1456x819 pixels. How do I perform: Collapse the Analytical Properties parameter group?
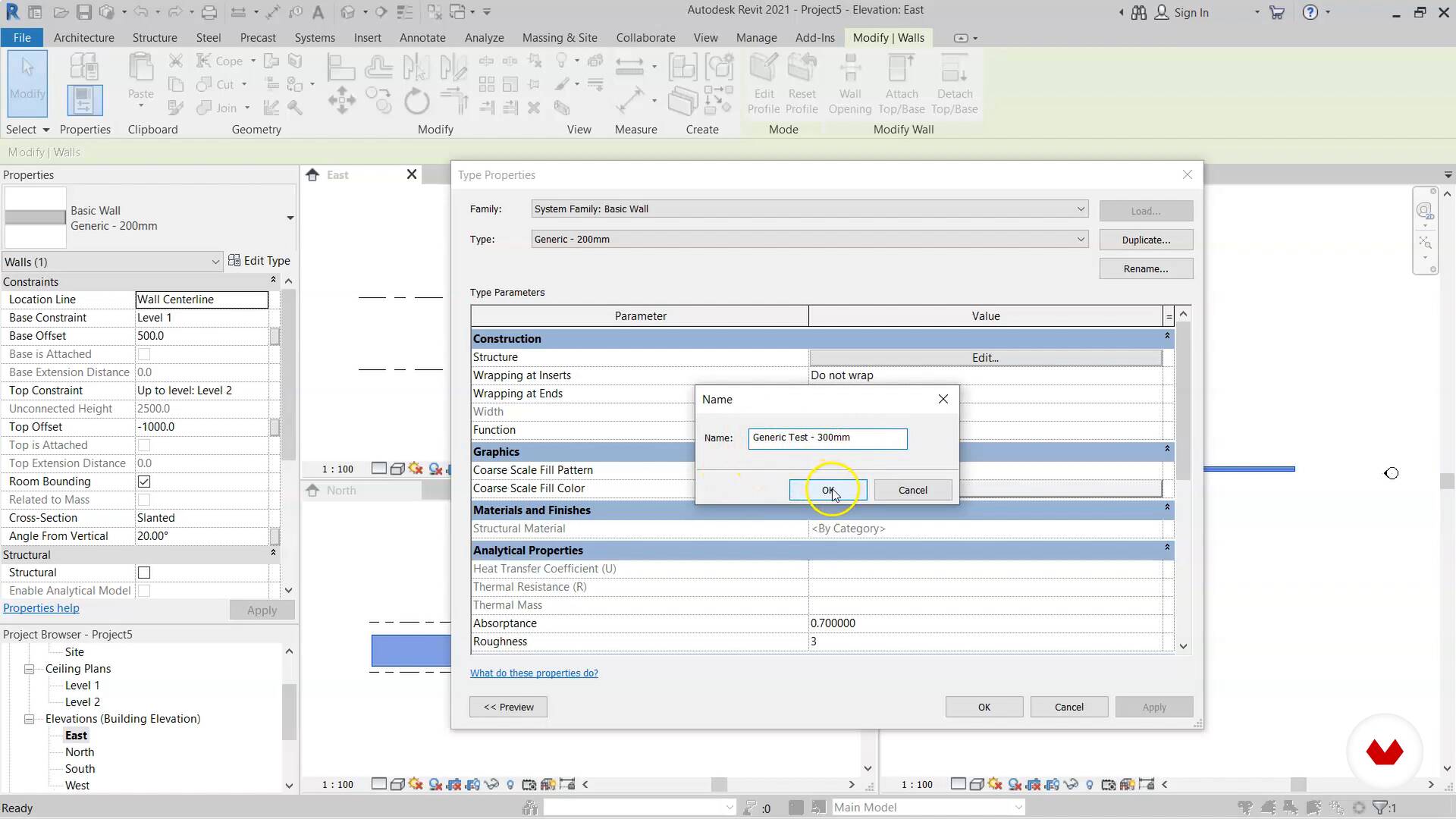[x=1167, y=548]
